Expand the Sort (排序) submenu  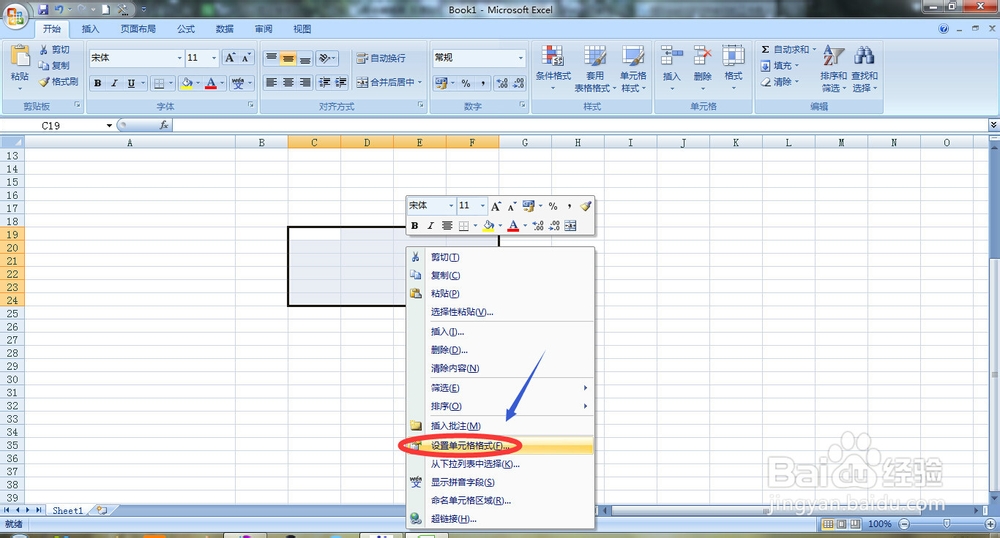click(x=585, y=406)
